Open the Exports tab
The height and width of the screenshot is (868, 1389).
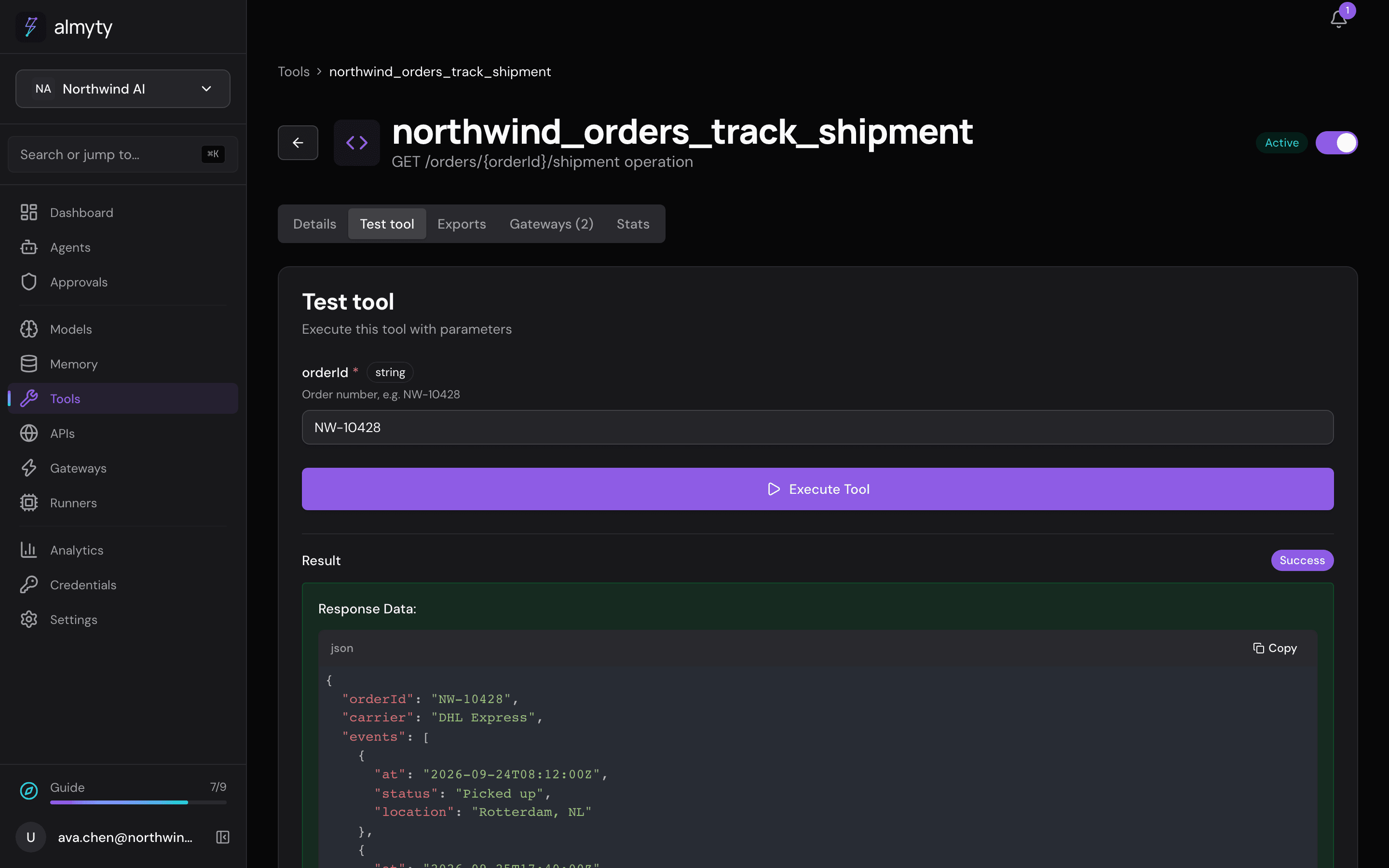462,224
